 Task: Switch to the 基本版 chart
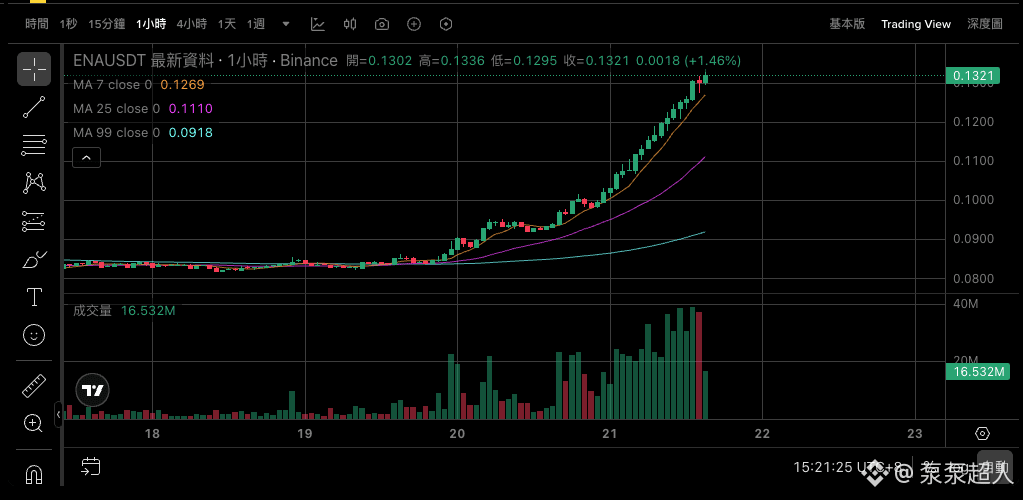847,24
